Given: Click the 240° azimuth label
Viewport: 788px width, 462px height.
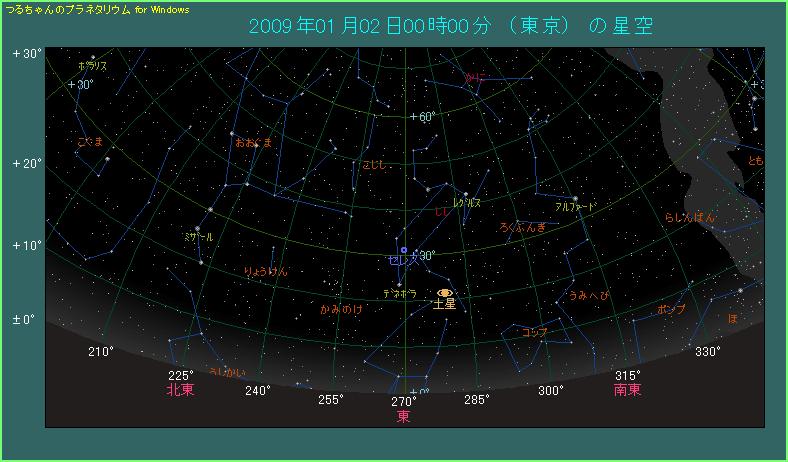Looking at the screenshot, I should (x=258, y=390).
